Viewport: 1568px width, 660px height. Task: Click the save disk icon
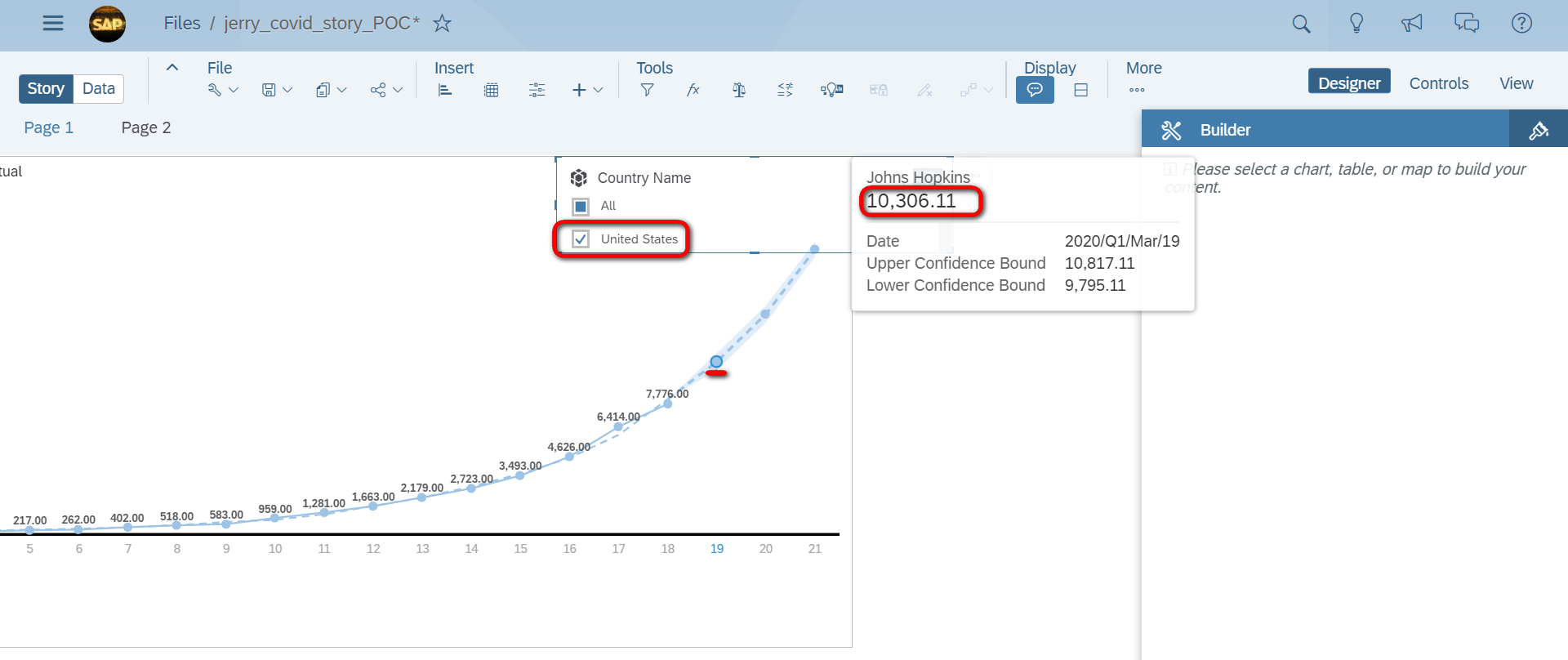[269, 90]
